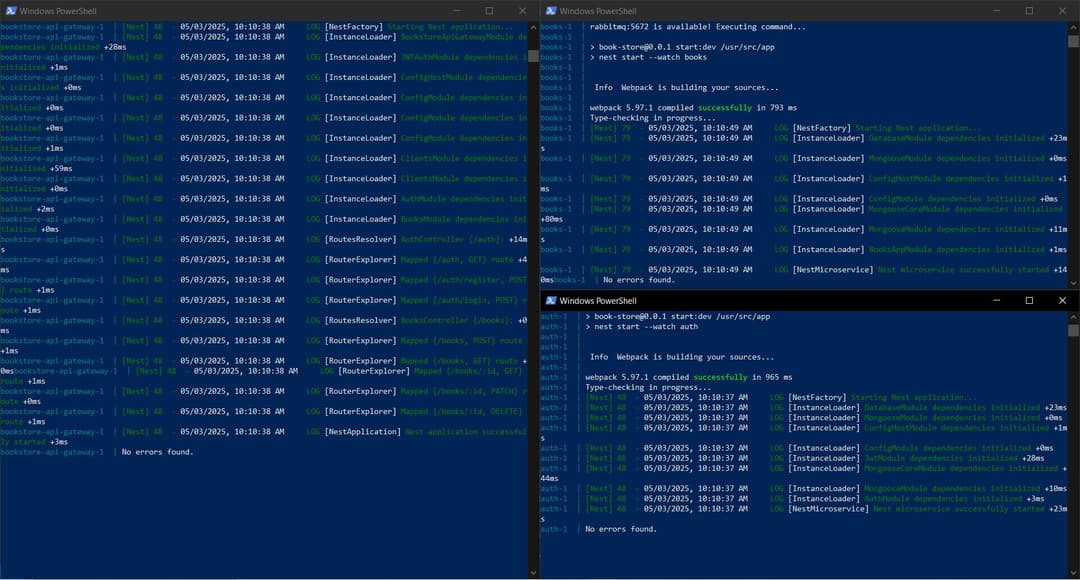Maximize the api-gateway PowerShell window
This screenshot has width=1080, height=580.
click(489, 10)
